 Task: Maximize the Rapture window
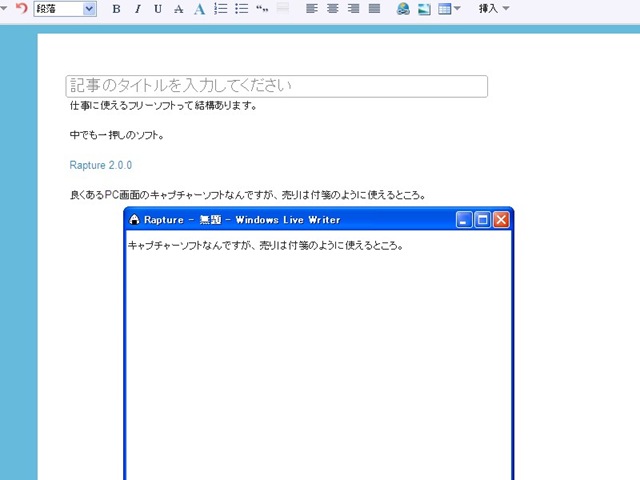482,220
